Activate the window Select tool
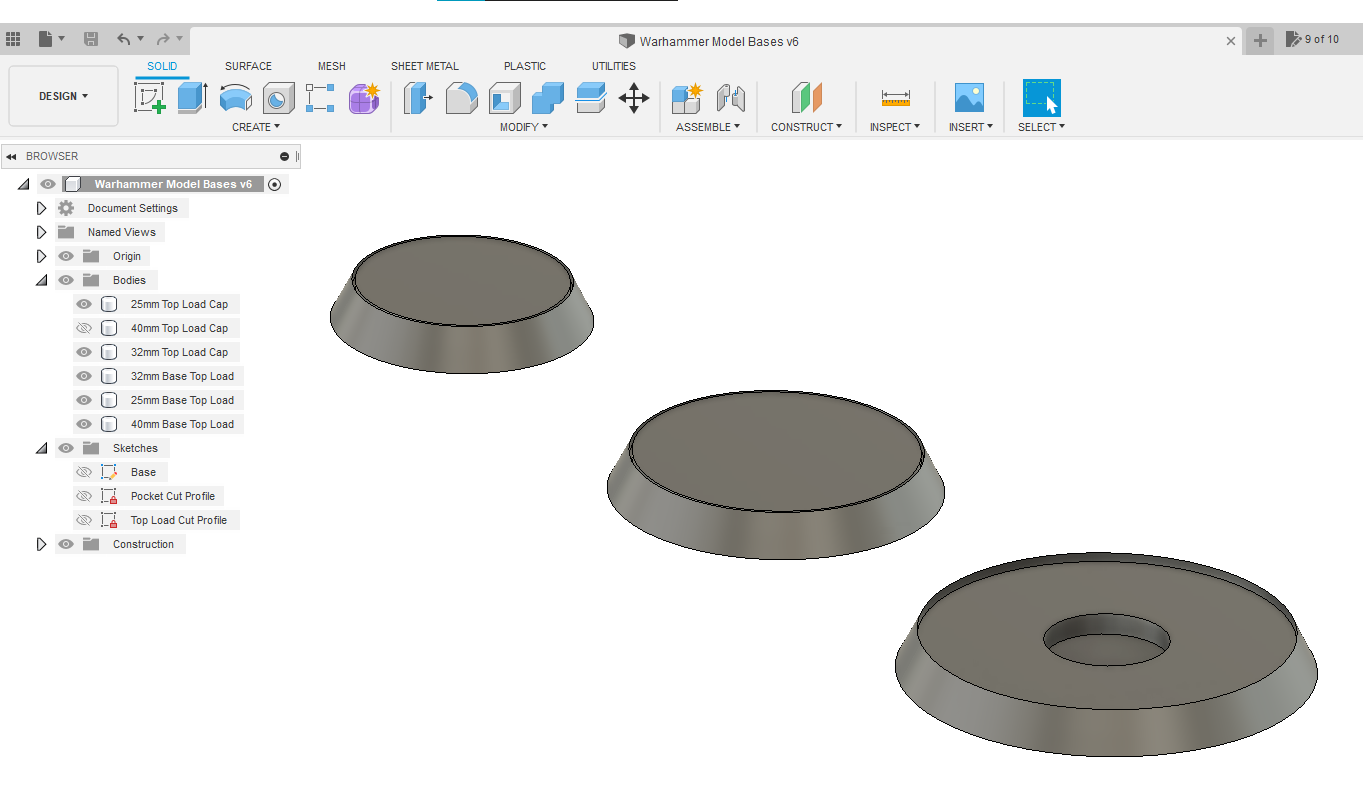 click(1041, 98)
